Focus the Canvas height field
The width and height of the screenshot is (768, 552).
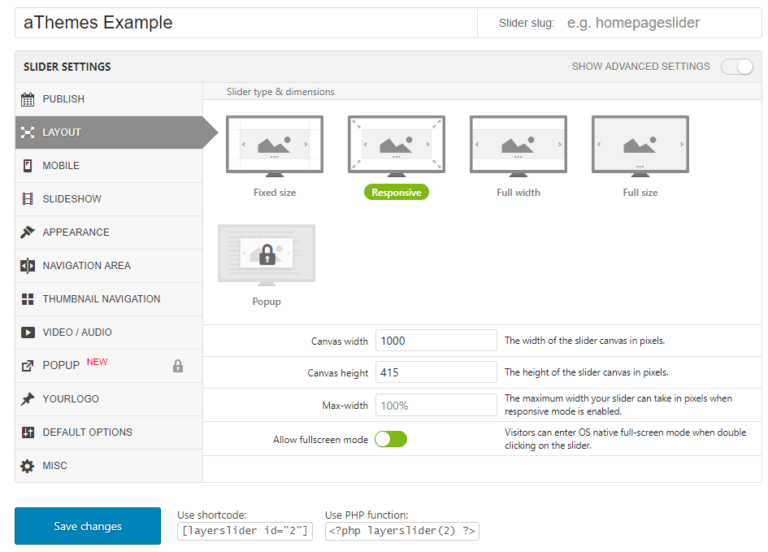pos(436,373)
